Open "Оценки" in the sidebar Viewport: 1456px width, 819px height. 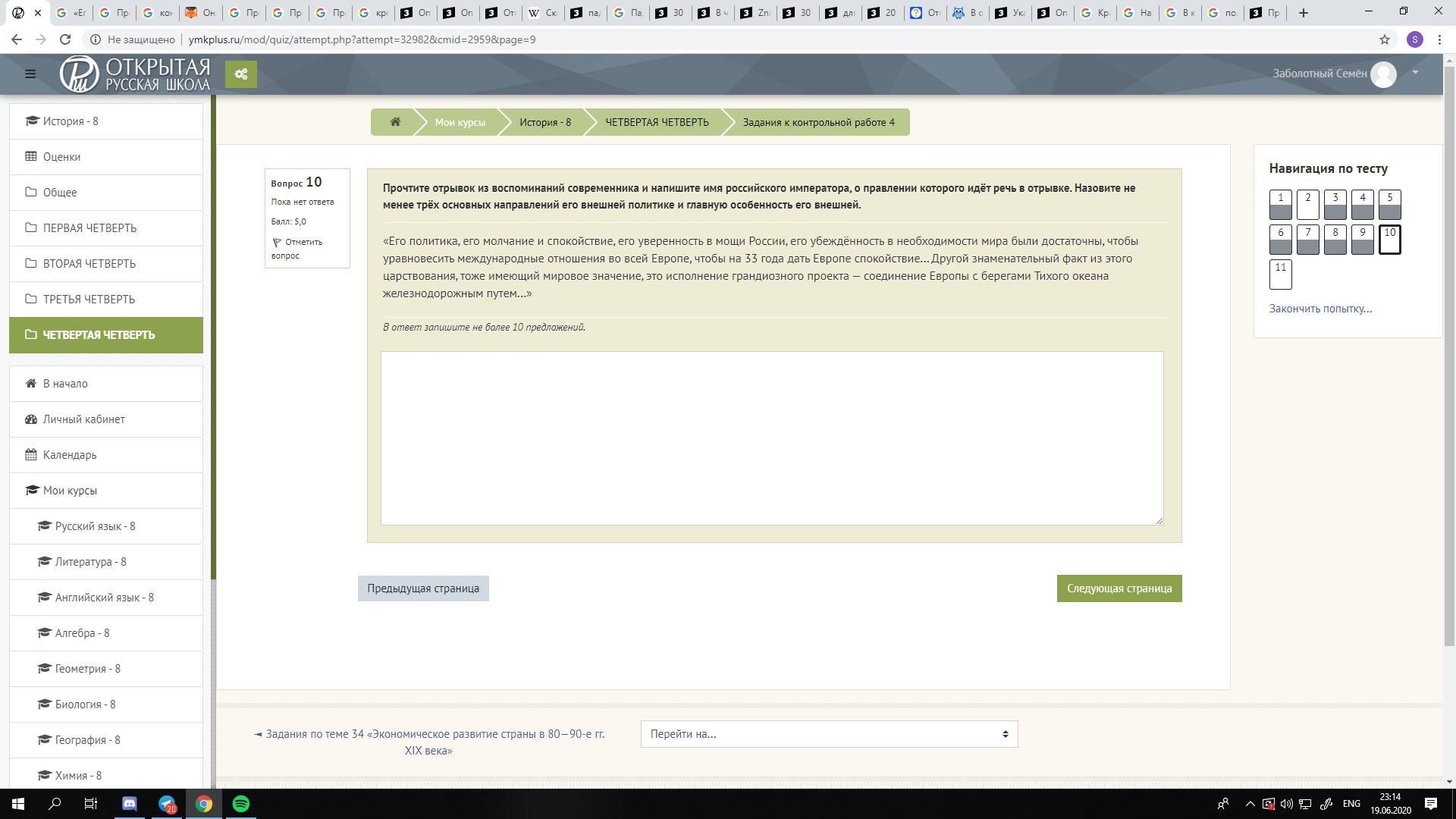61,157
